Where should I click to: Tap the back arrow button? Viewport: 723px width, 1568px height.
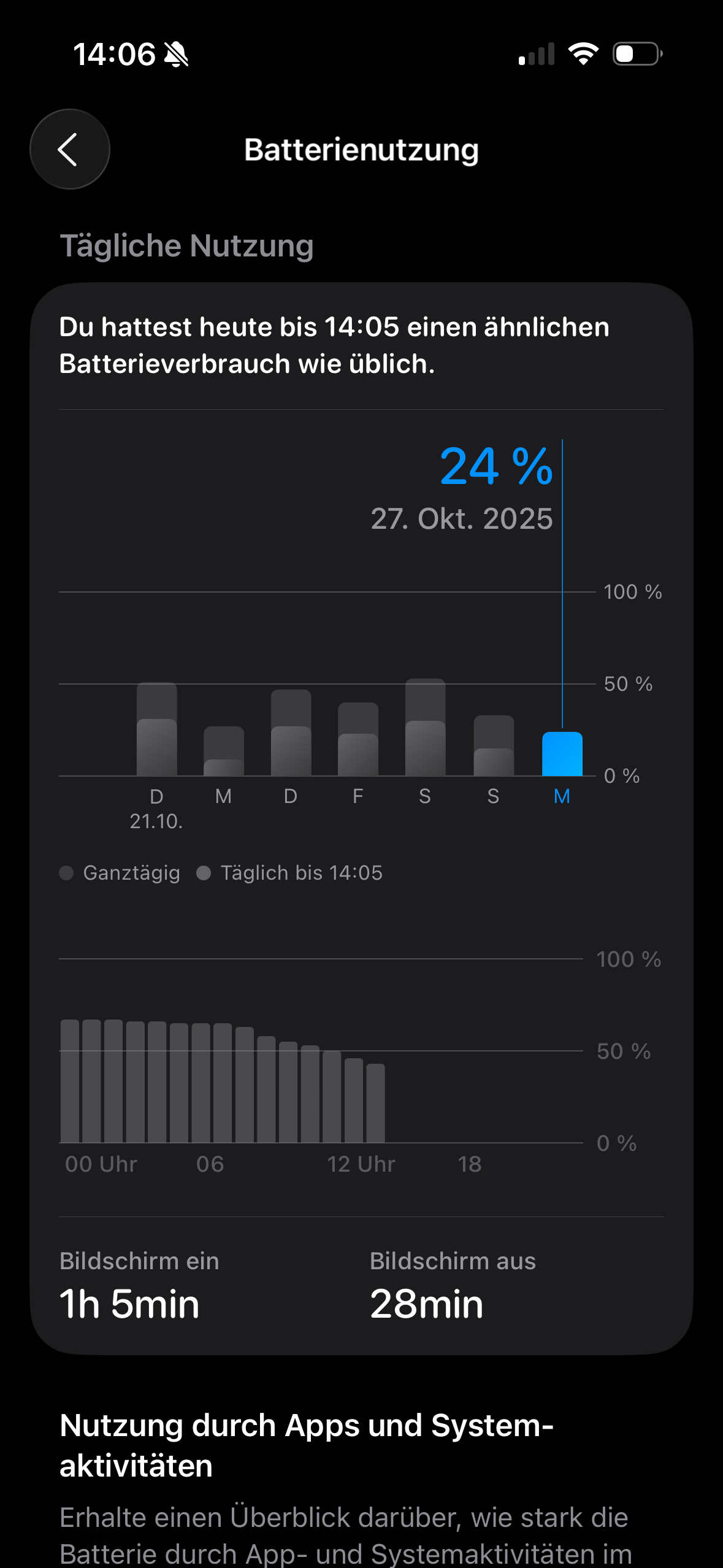click(70, 149)
